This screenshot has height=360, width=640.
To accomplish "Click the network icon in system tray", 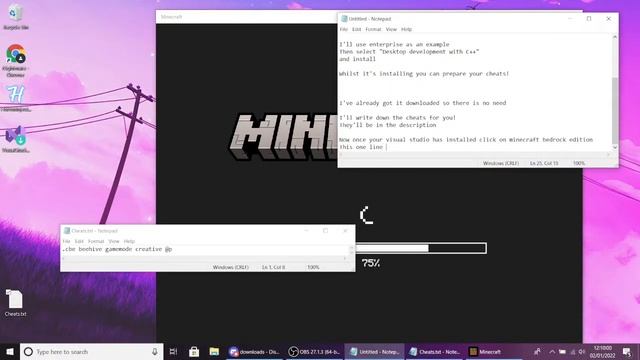I will coord(573,351).
